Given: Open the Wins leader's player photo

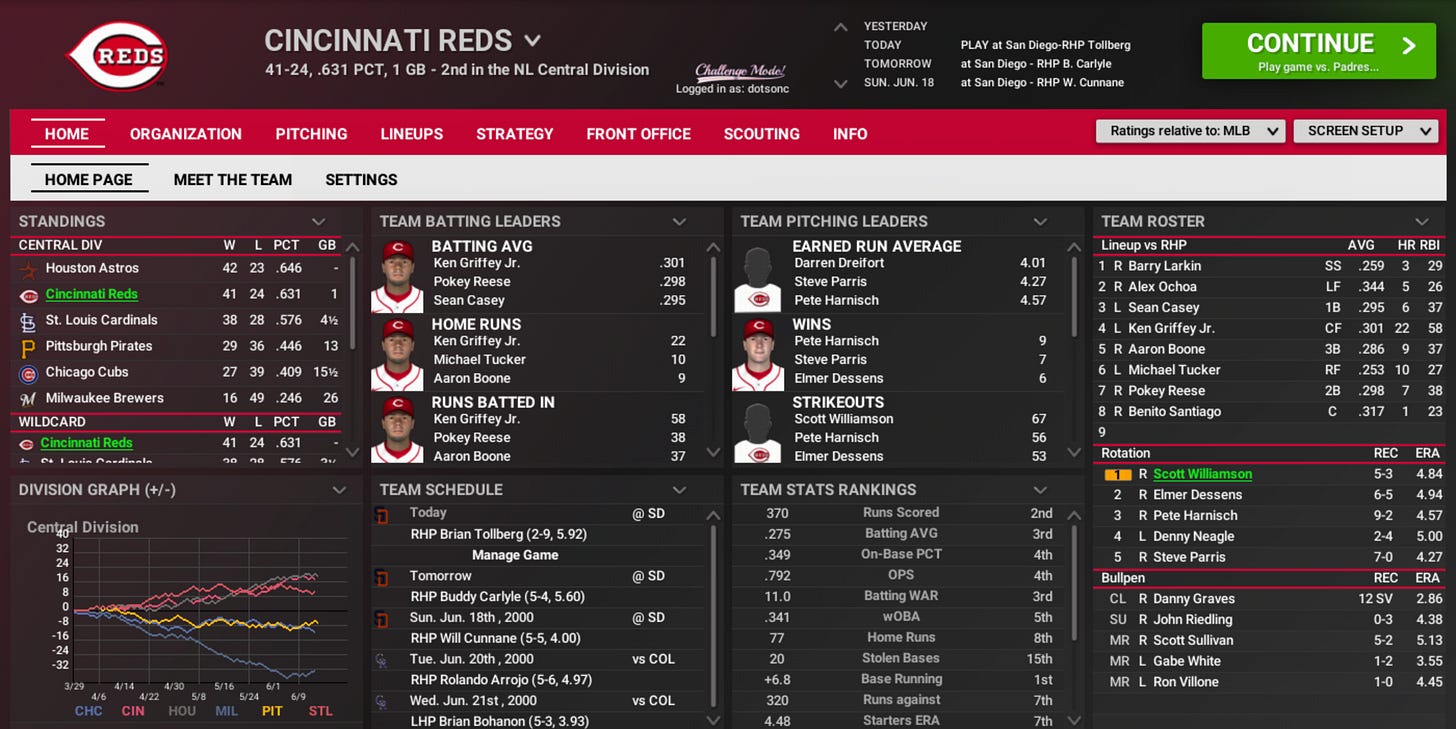Looking at the screenshot, I should coord(758,353).
